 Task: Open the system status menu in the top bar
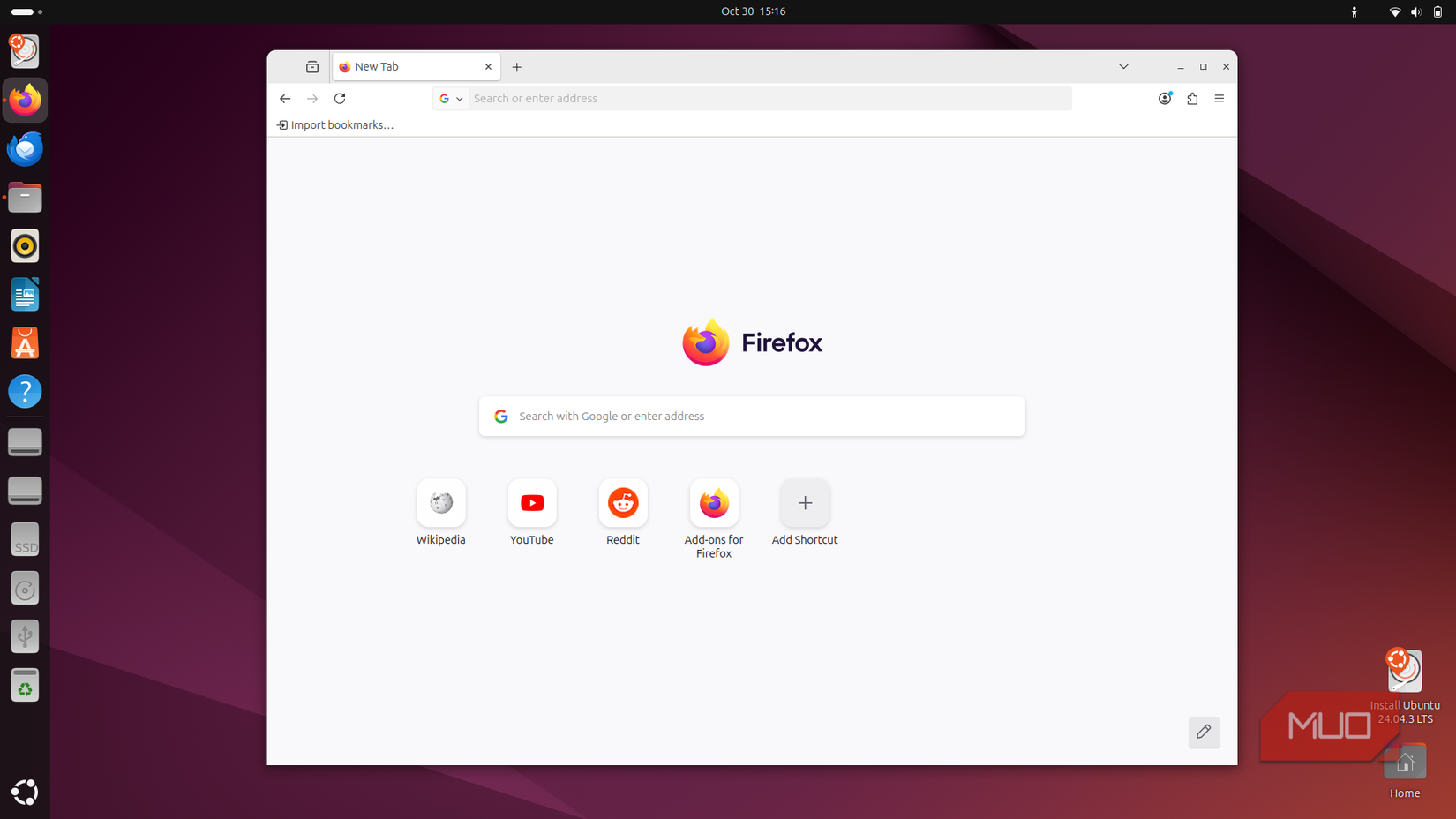[x=1405, y=11]
